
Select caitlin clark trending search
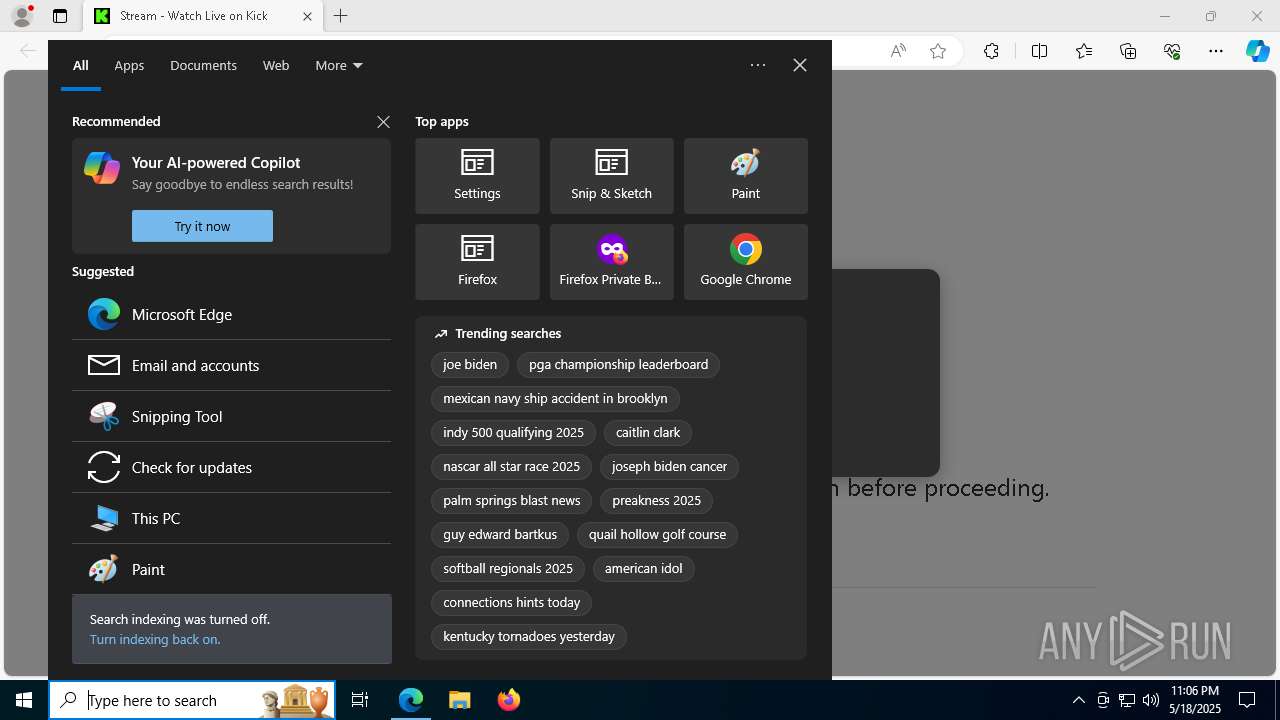pos(648,433)
